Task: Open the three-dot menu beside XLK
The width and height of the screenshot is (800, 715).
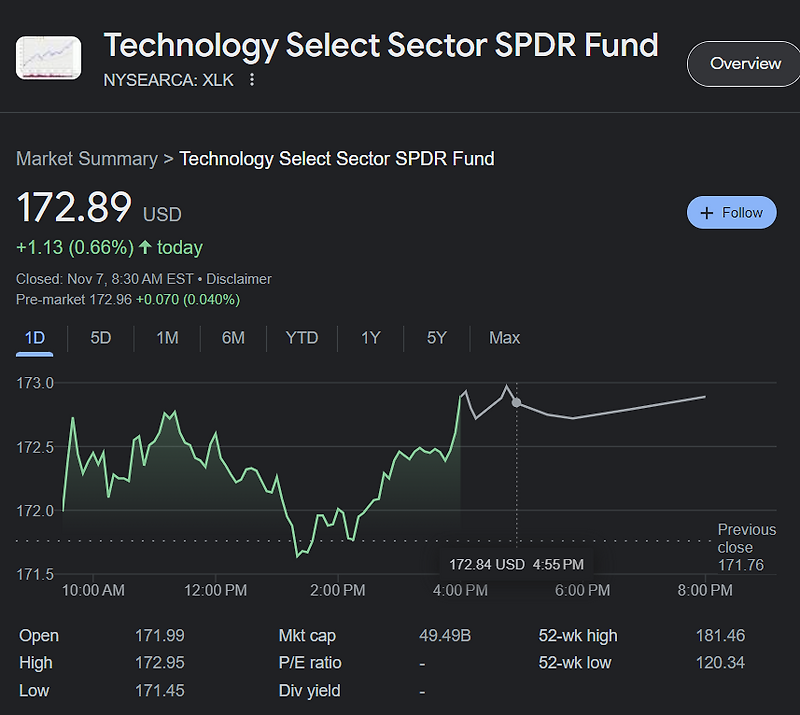Action: pyautogui.click(x=252, y=80)
